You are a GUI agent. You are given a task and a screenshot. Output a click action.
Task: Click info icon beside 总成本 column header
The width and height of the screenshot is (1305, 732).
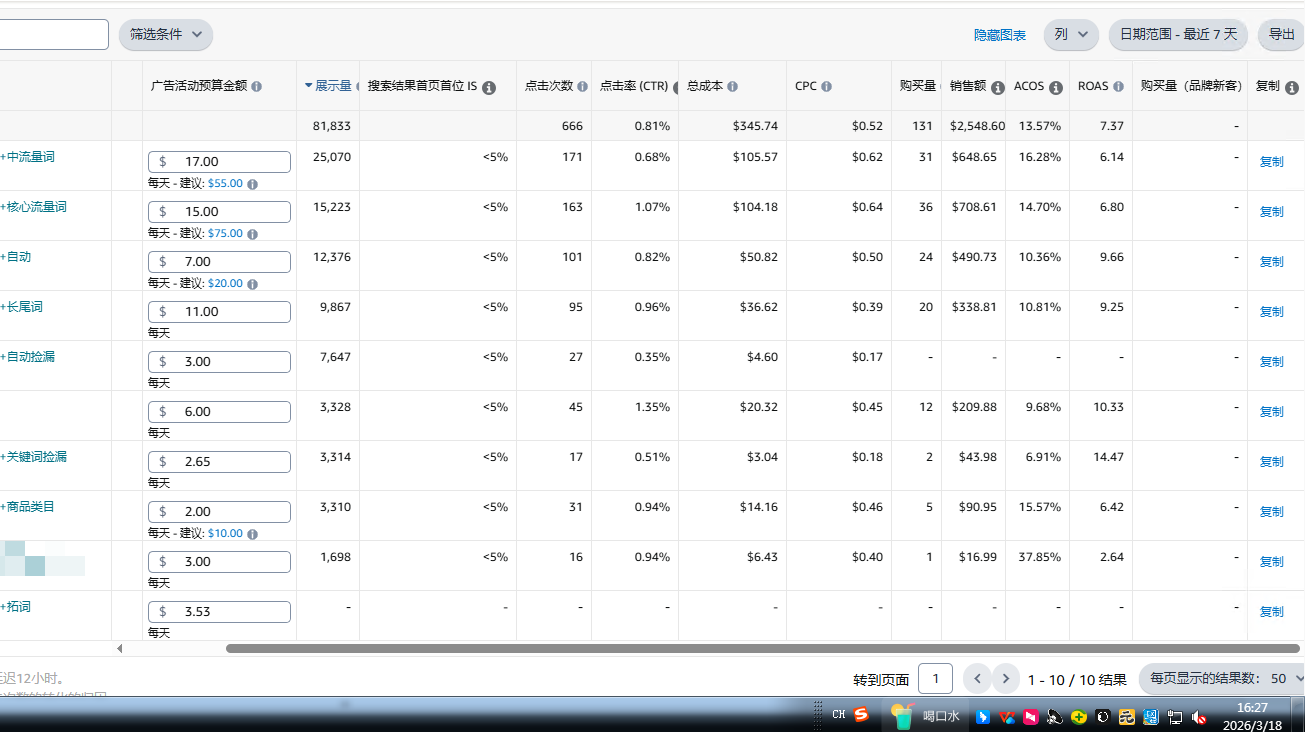point(733,87)
